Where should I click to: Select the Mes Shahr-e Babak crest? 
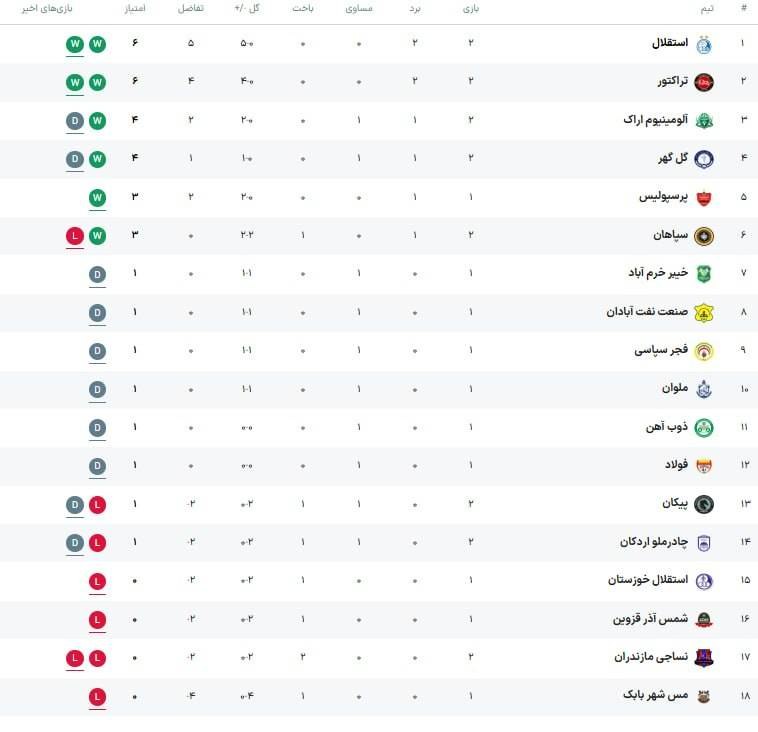[704, 696]
